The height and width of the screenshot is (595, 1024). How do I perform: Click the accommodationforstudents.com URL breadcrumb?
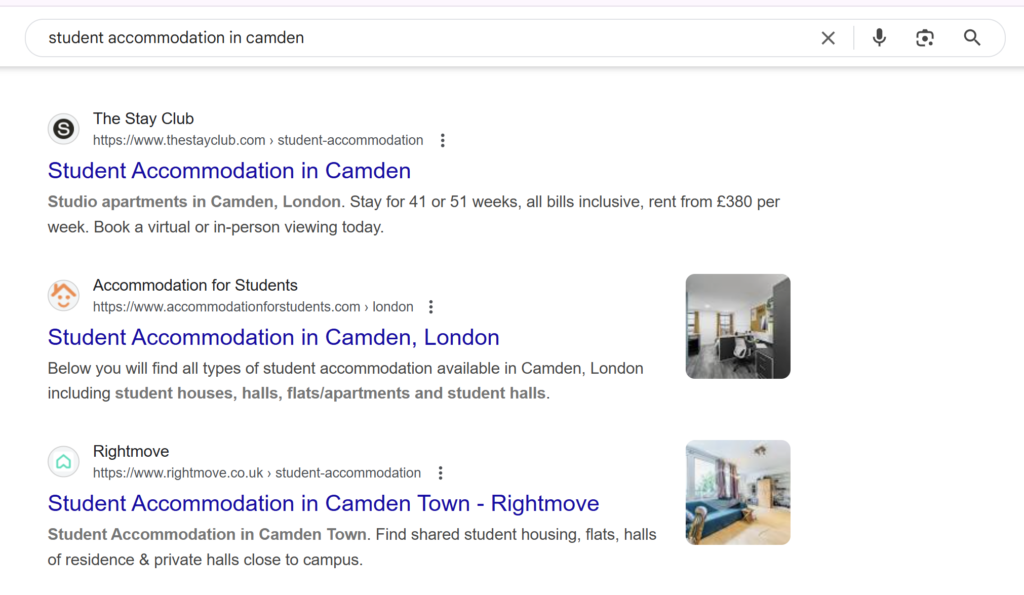pos(253,307)
